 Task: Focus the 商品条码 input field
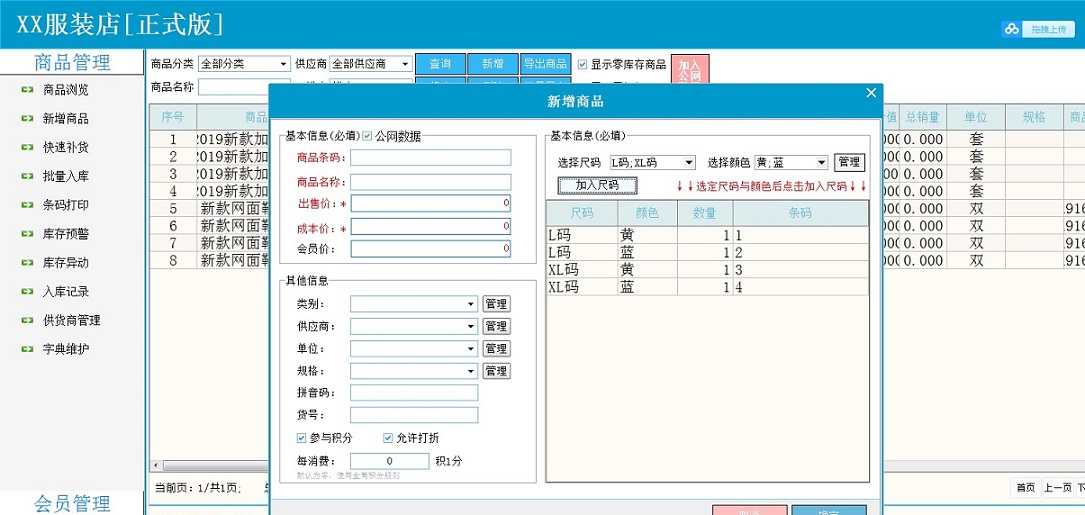click(430, 158)
